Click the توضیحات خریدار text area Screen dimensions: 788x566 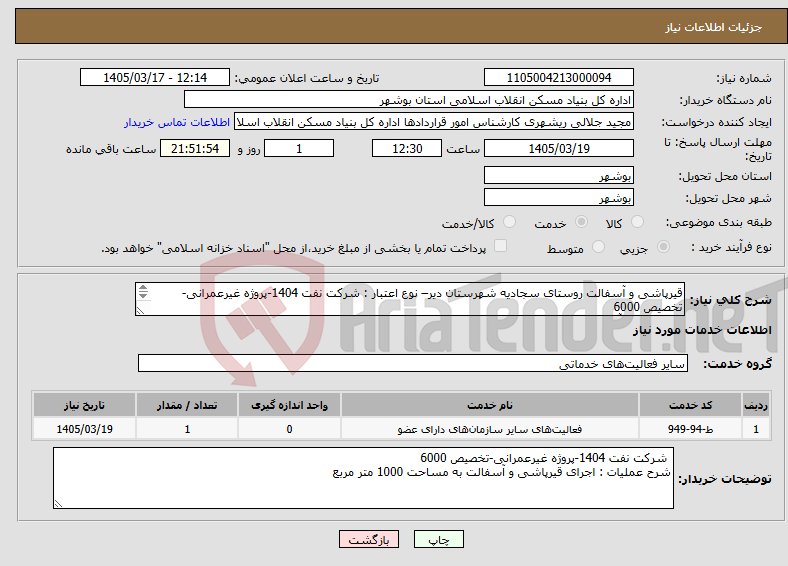(363, 478)
